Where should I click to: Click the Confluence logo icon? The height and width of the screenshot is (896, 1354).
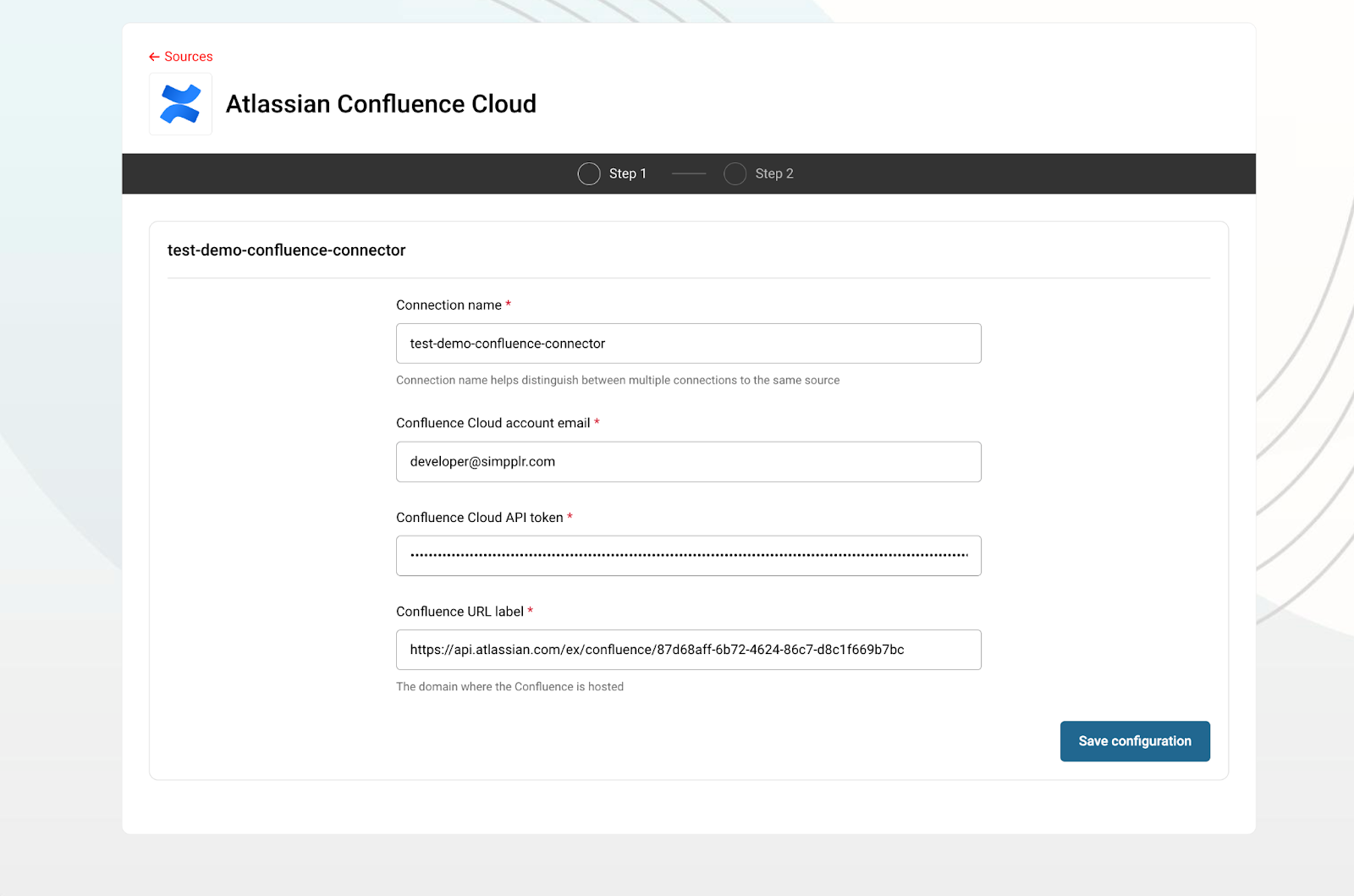point(180,104)
